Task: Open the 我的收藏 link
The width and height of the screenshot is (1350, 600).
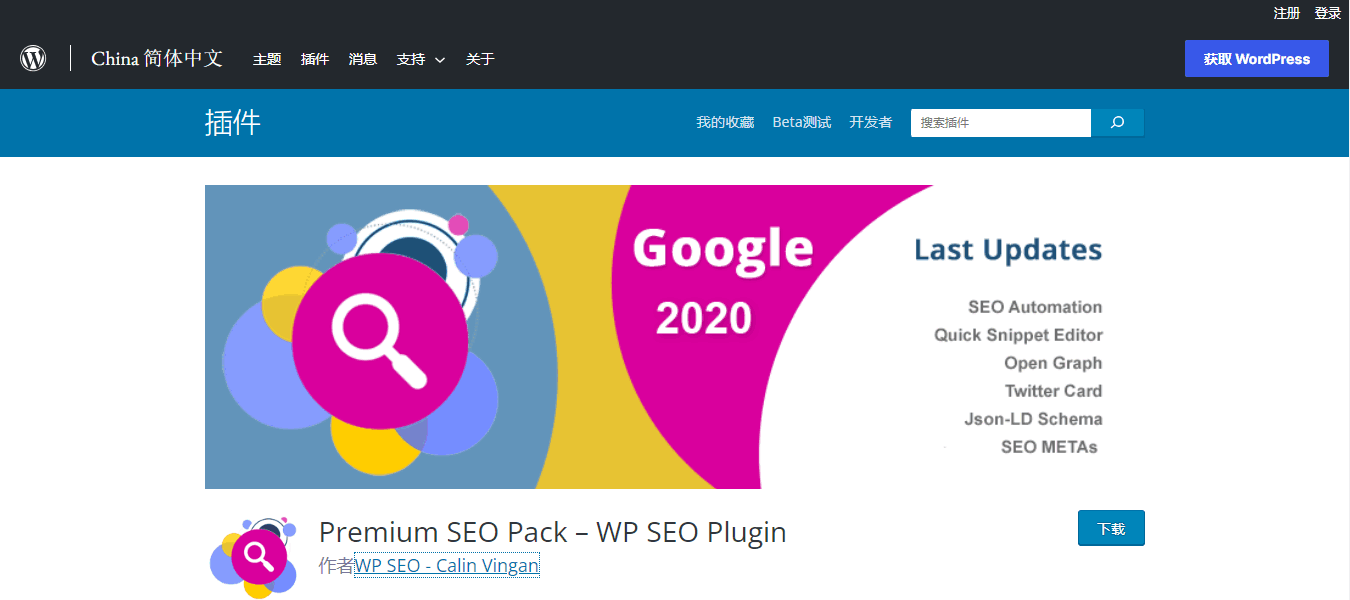Action: coord(724,121)
